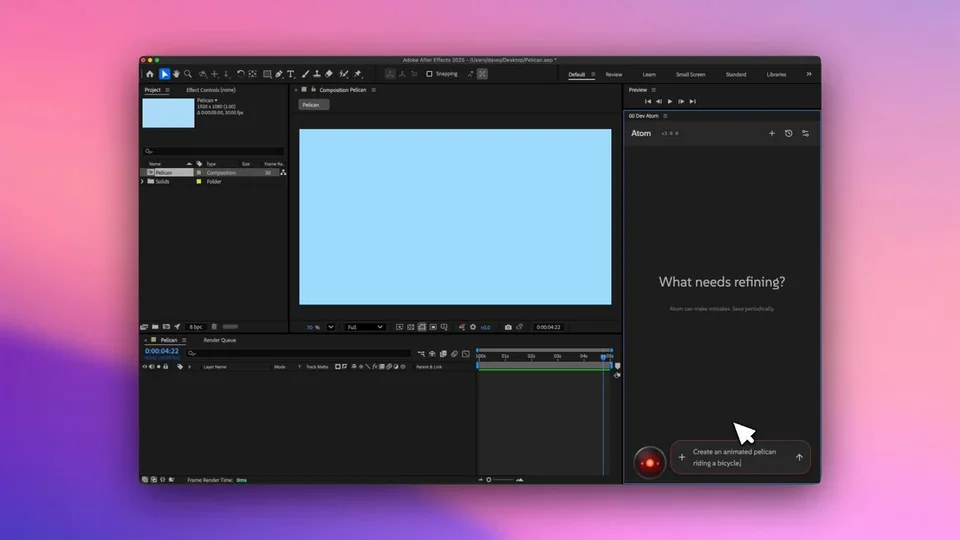Switch to Effect Controls tab
Image resolution: width=960 pixels, height=540 pixels.
(211, 90)
